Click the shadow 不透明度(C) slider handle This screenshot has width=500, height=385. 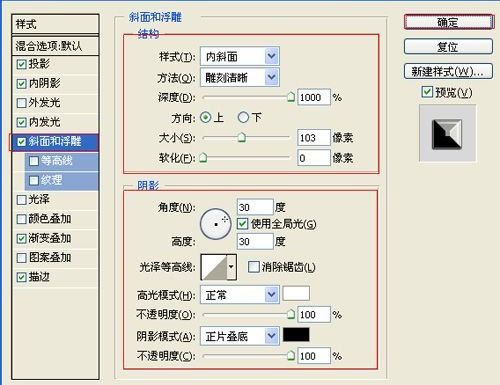pos(291,356)
